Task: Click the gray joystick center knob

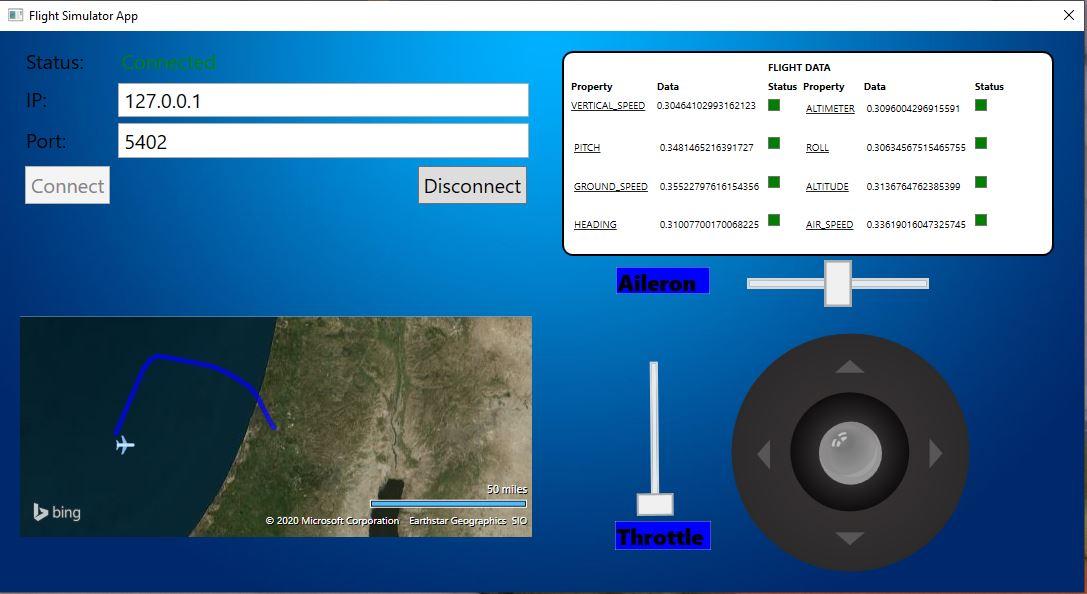Action: click(850, 453)
